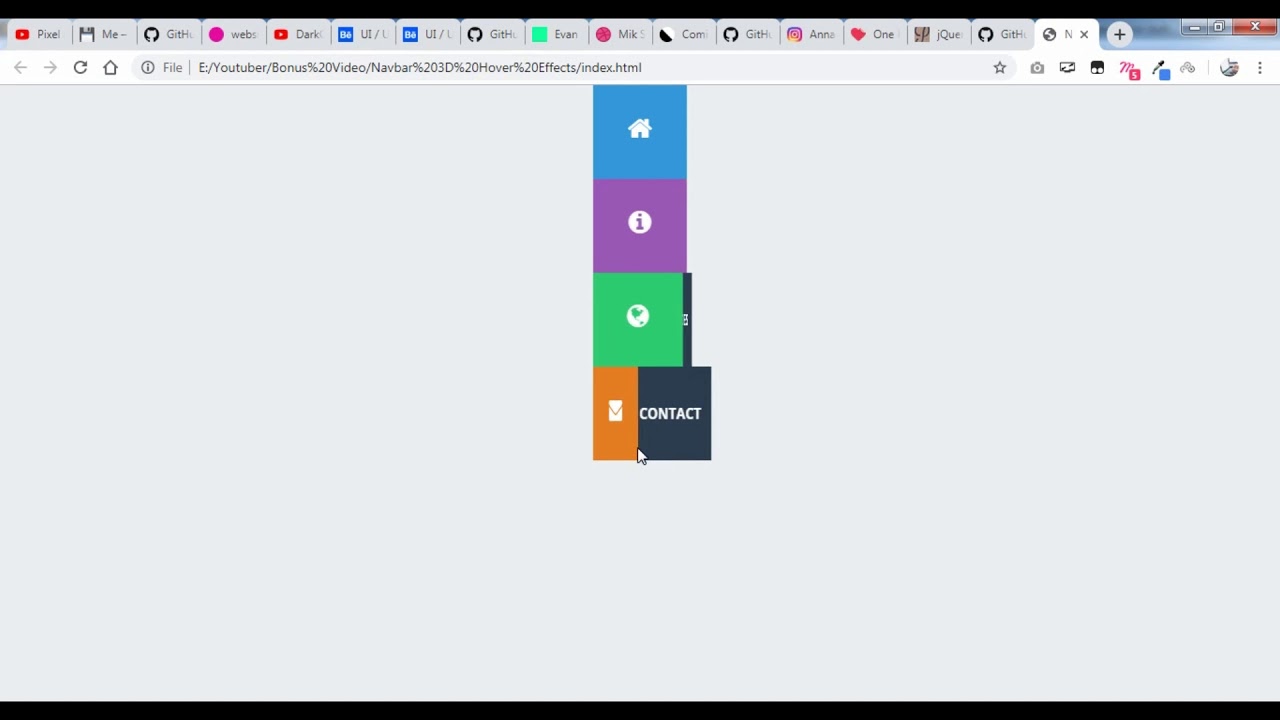Click the pen color-picker extension icon
Image resolution: width=1280 pixels, height=720 pixels.
tap(1160, 68)
